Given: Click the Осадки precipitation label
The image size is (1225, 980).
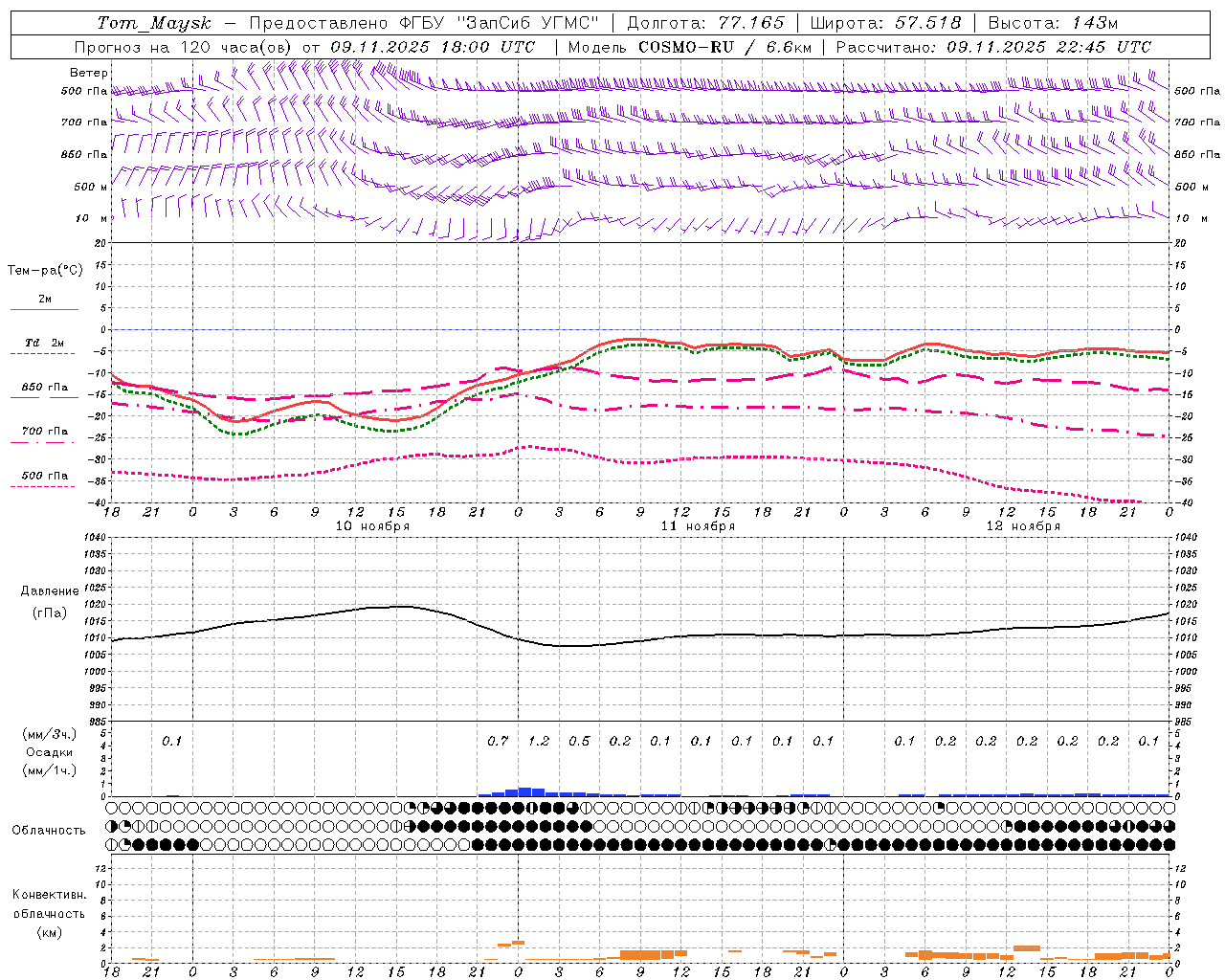Looking at the screenshot, I should click(49, 752).
